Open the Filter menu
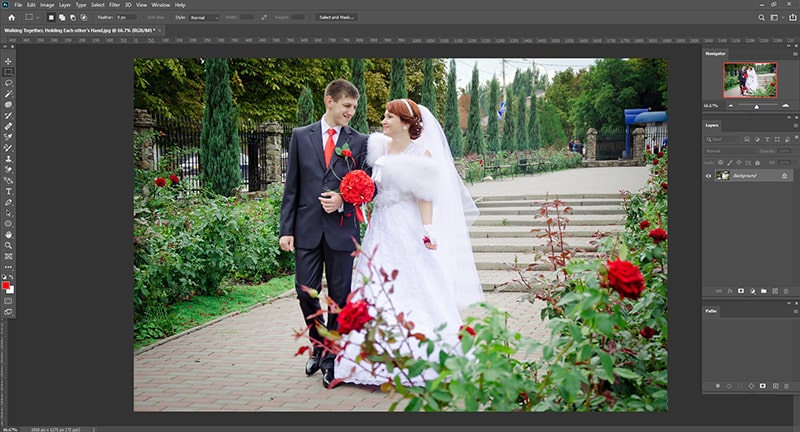 [115, 5]
